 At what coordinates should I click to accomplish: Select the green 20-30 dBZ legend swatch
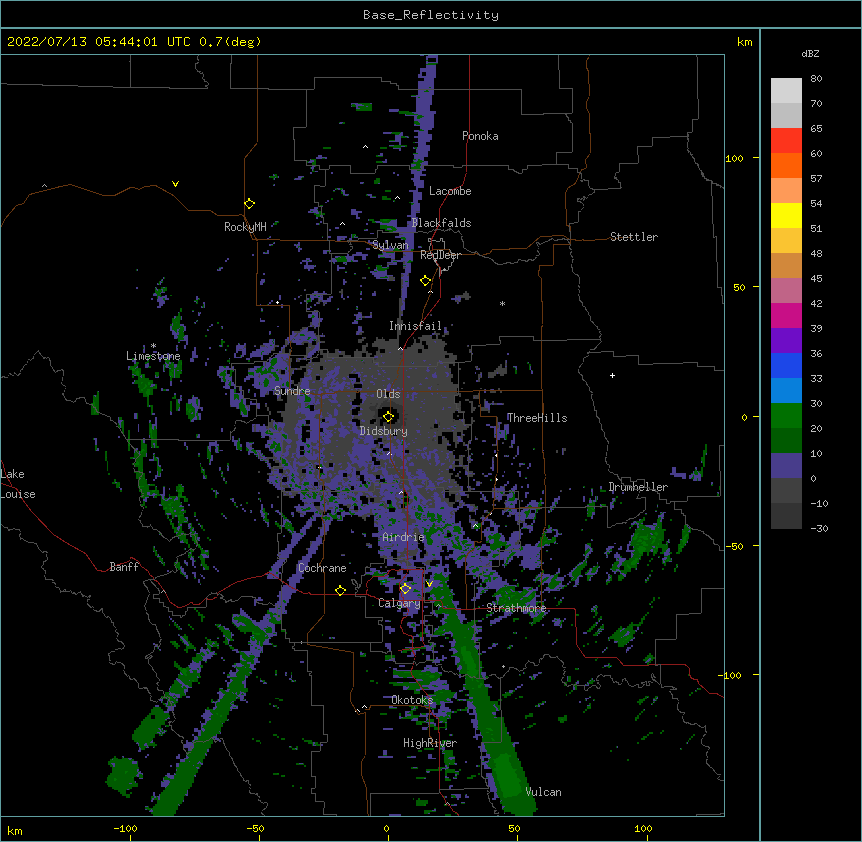tap(786, 416)
